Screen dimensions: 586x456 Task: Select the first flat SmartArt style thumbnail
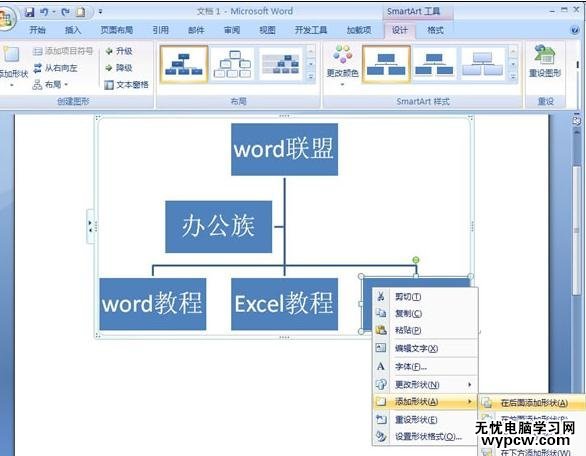386,64
